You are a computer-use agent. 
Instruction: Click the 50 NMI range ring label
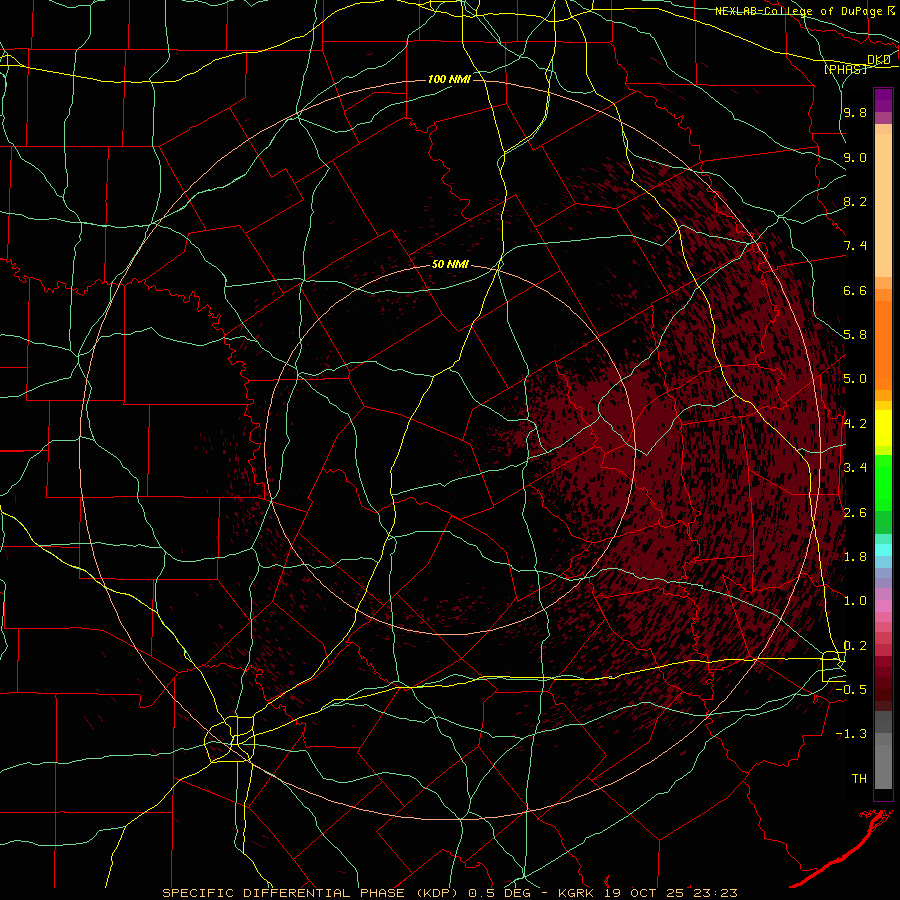[450, 265]
